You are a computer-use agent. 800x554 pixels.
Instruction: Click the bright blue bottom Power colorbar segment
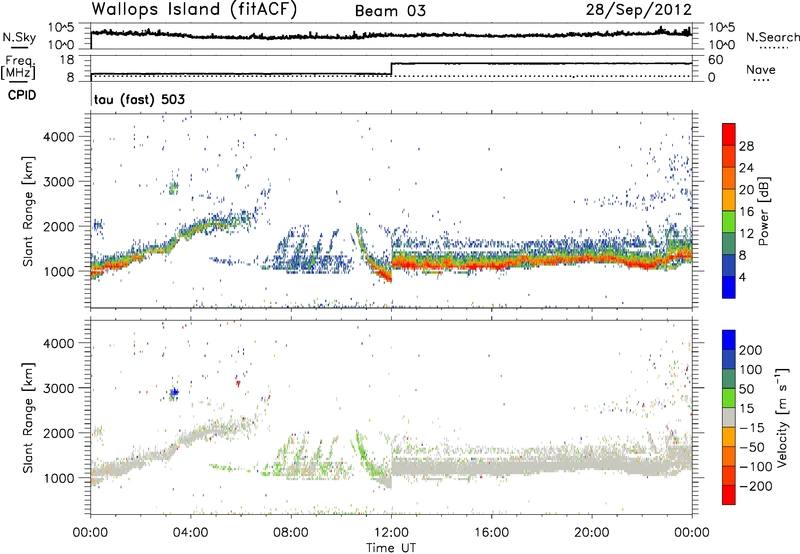[x=729, y=287]
